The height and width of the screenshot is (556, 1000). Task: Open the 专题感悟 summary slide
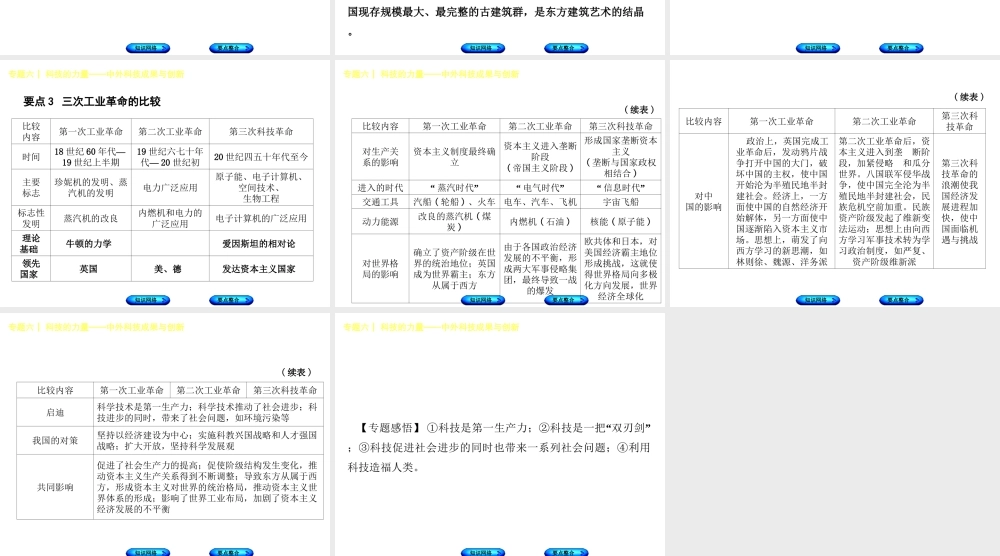[x=499, y=435]
